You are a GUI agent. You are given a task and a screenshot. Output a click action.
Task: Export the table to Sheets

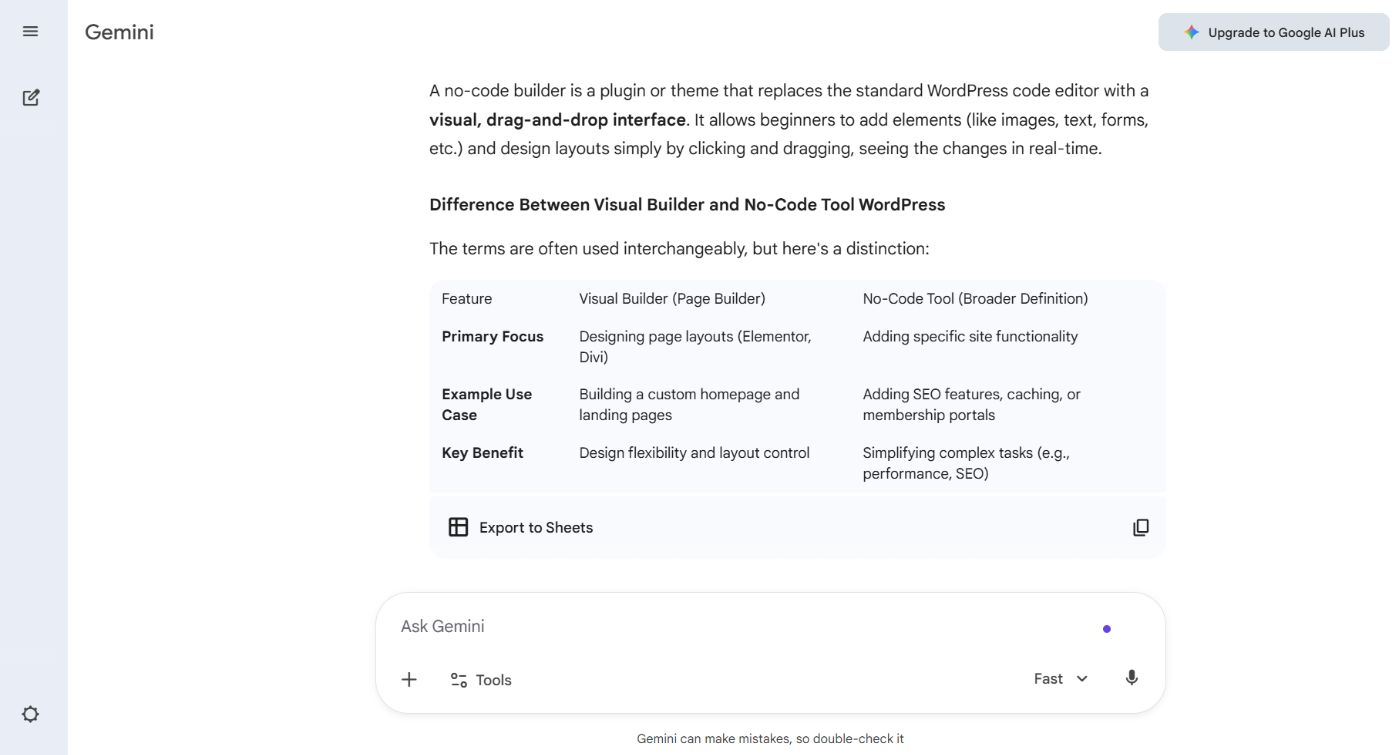521,528
